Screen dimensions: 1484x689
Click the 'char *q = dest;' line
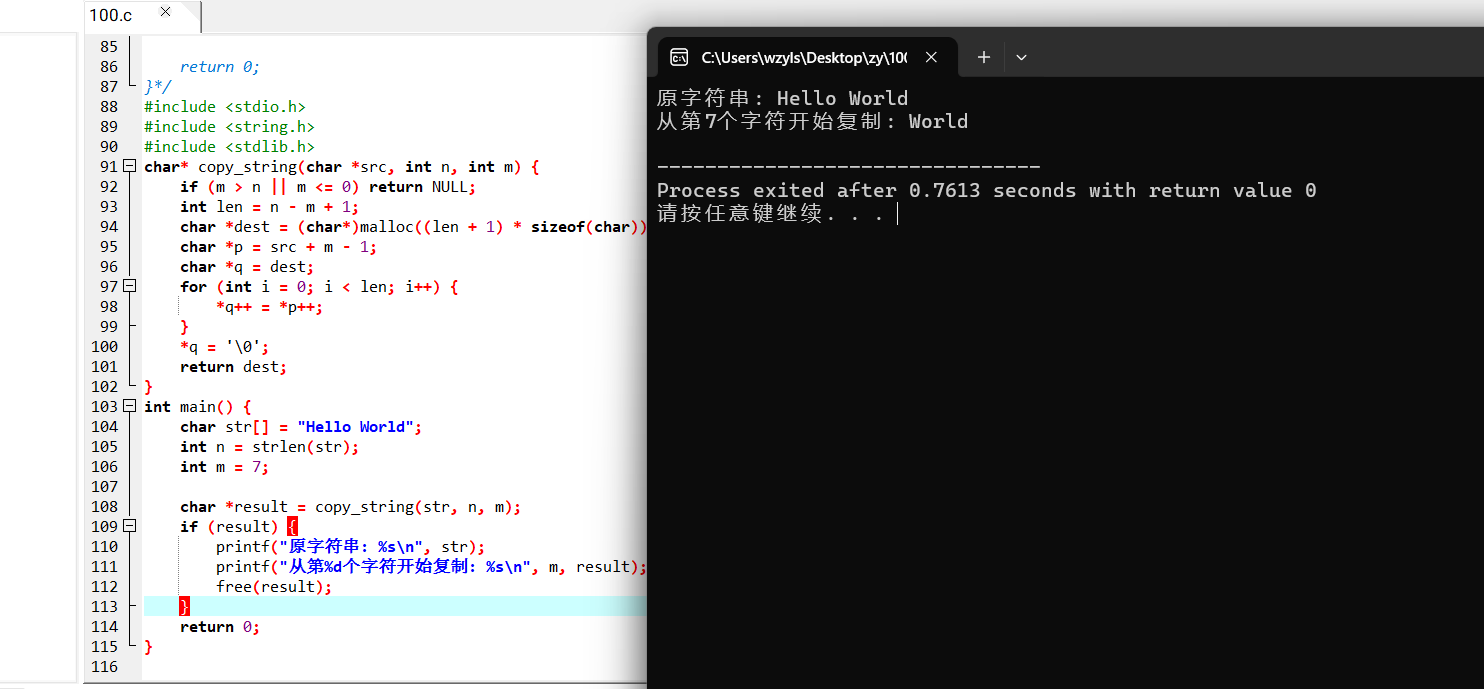click(x=247, y=267)
